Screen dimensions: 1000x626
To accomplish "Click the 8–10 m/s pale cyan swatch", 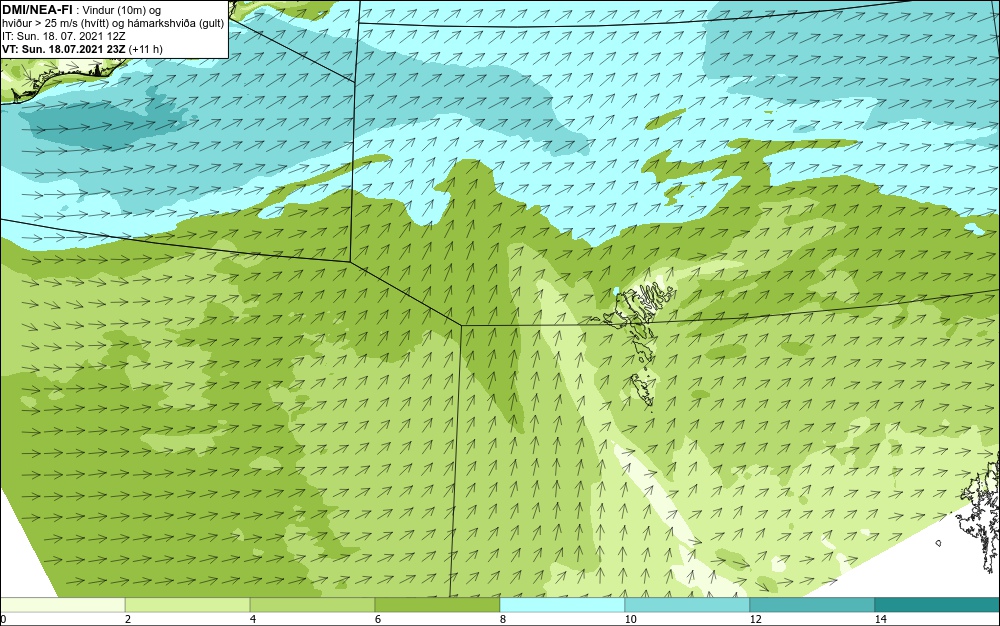I will (x=562, y=605).
